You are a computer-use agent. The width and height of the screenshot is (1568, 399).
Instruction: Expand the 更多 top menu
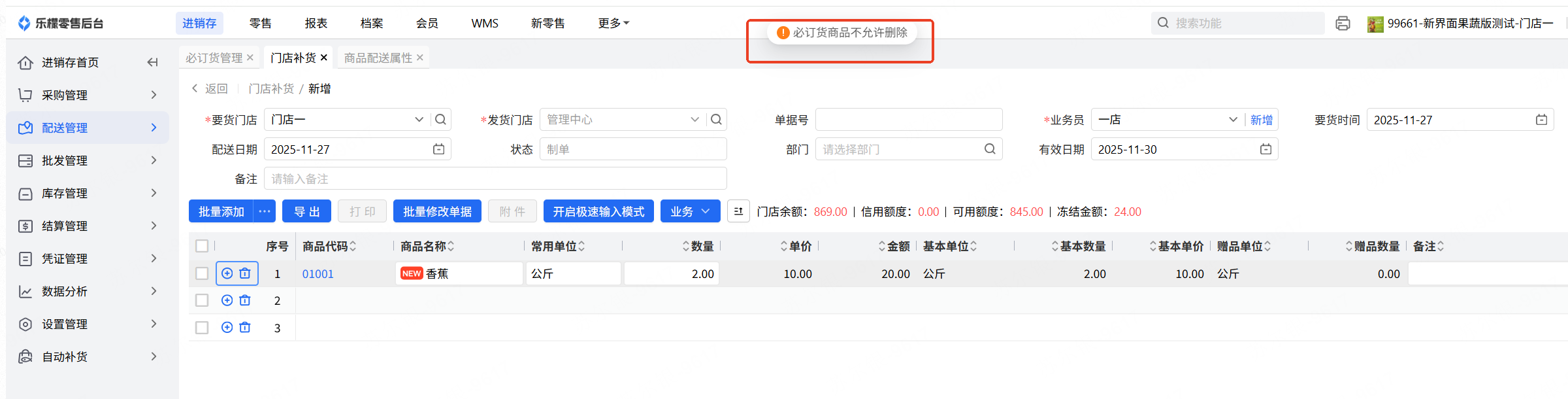click(x=613, y=24)
